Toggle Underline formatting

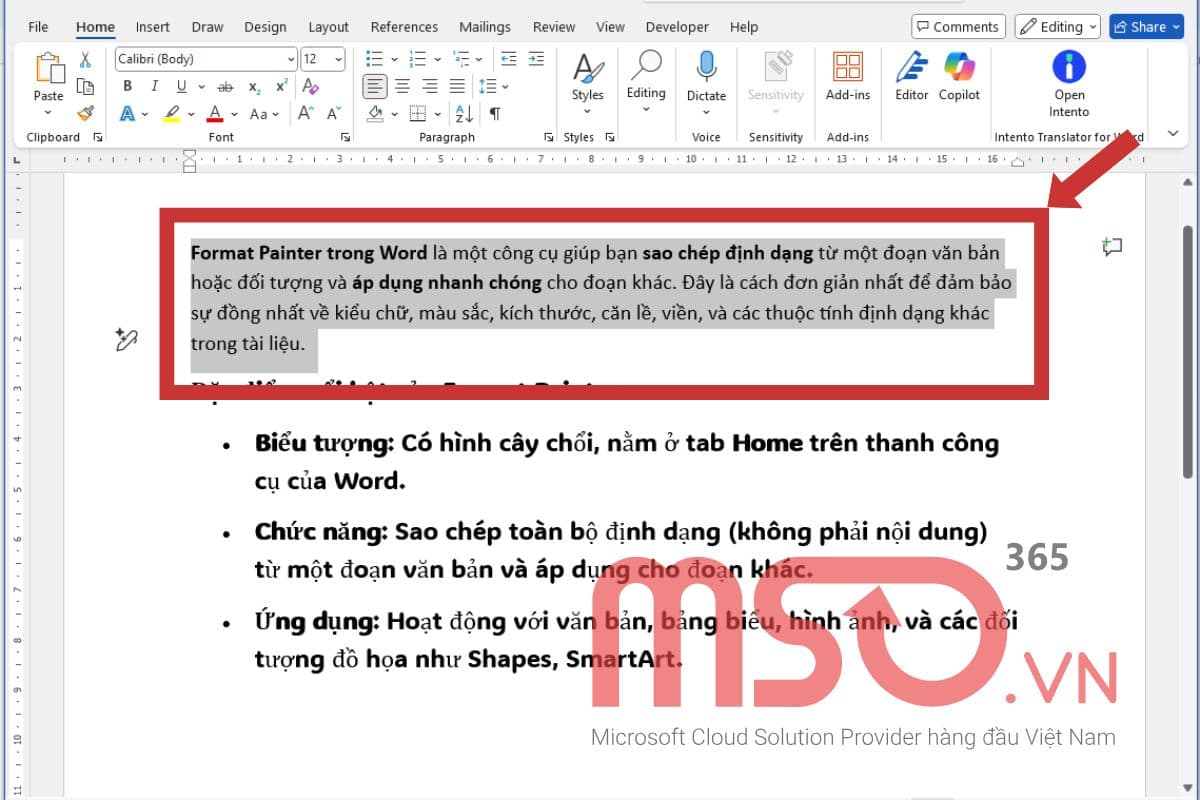pyautogui.click(x=181, y=87)
